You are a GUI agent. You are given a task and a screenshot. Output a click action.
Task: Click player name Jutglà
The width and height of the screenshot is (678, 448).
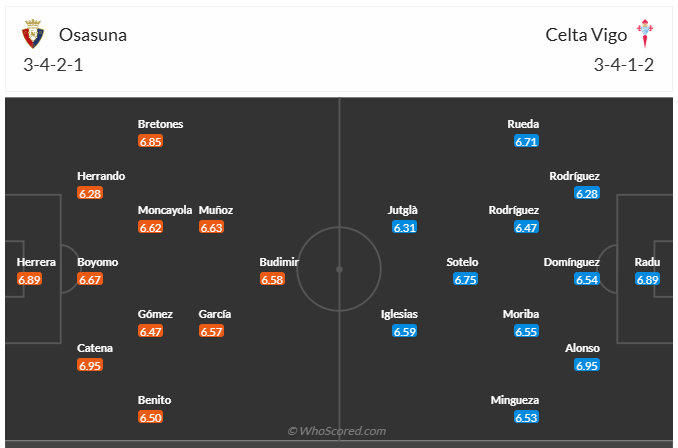coord(403,210)
